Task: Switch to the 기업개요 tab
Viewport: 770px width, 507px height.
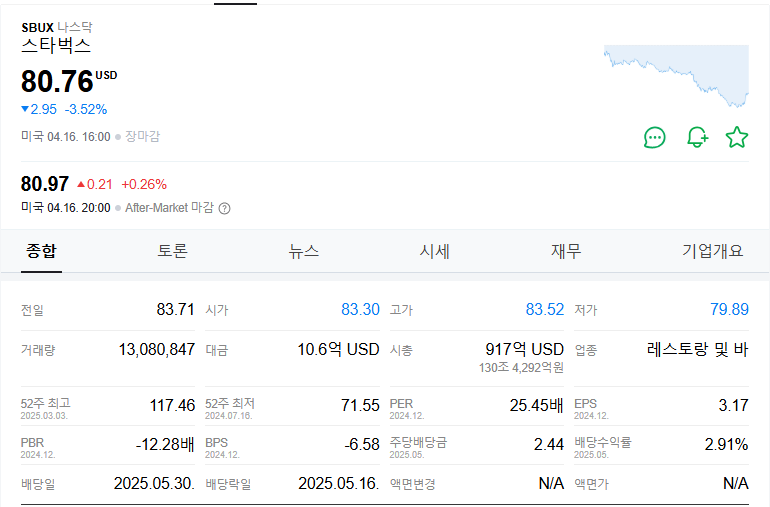Action: (713, 251)
